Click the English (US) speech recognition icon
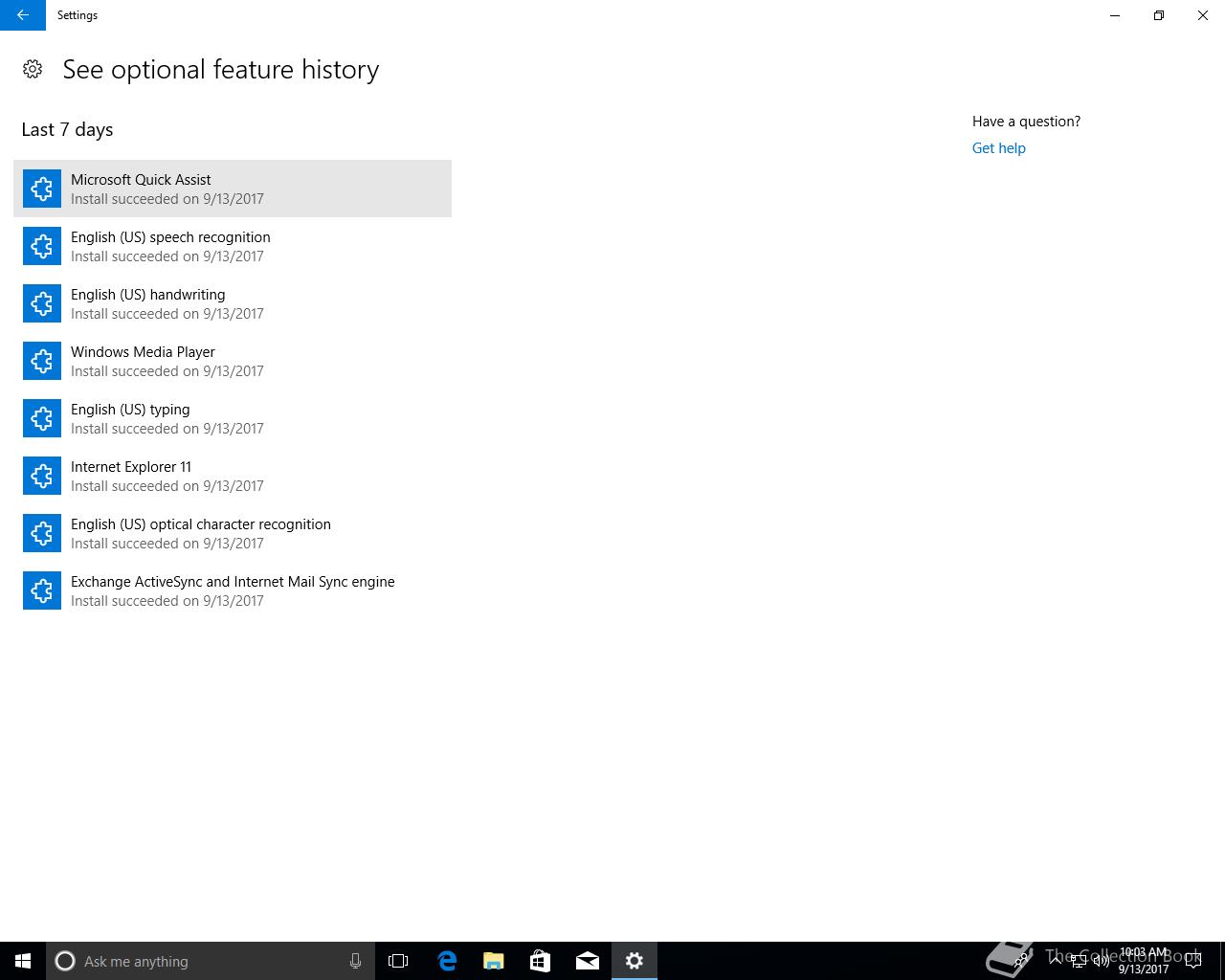The image size is (1225, 980). point(42,246)
